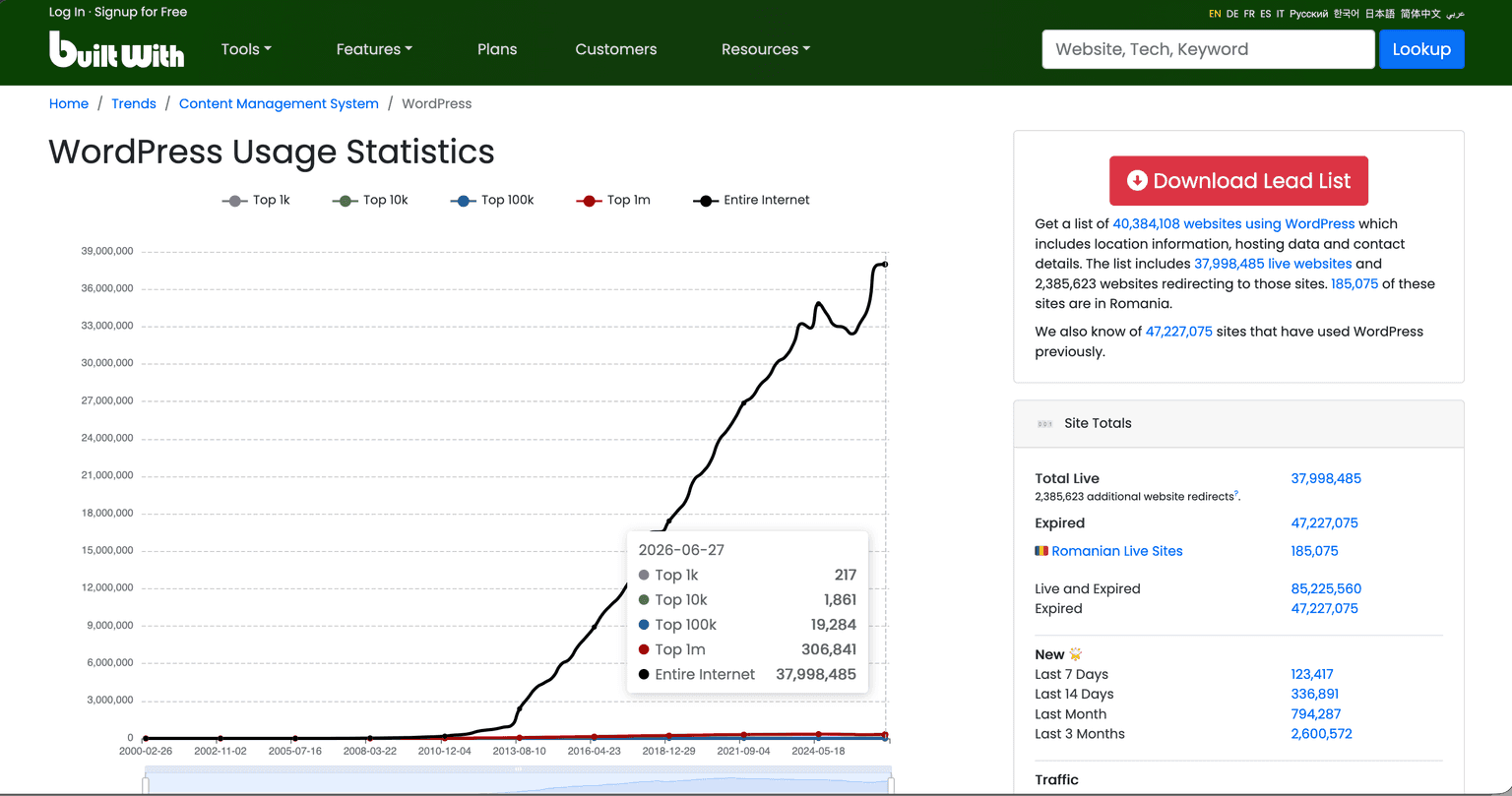Hide the Top 100k series in legend

pyautogui.click(x=492, y=200)
